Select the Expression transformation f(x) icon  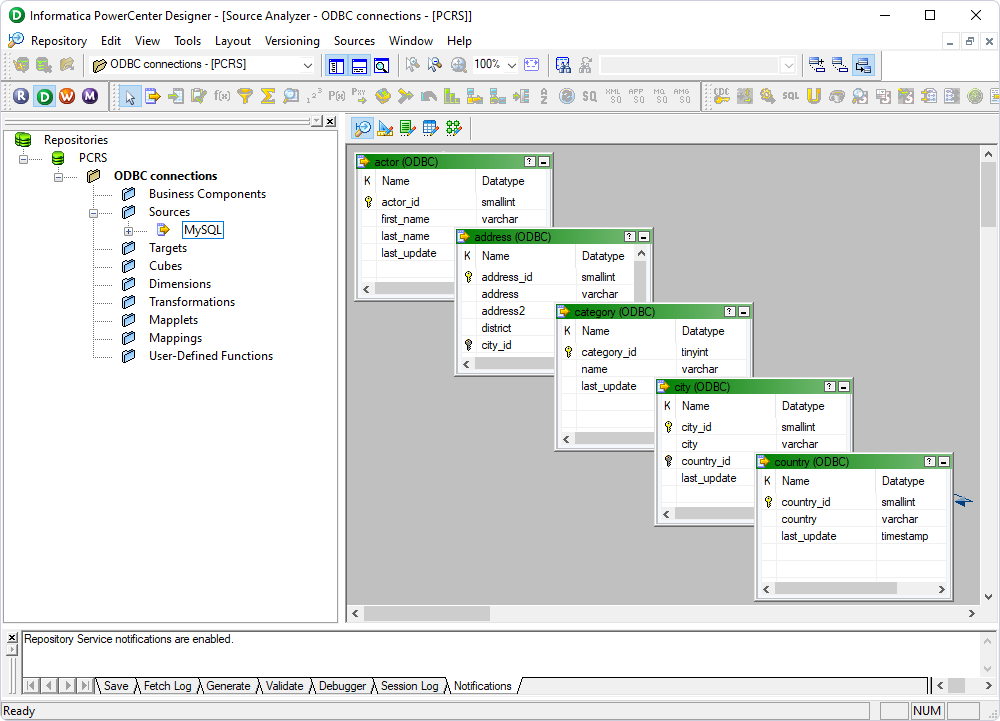(x=222, y=96)
